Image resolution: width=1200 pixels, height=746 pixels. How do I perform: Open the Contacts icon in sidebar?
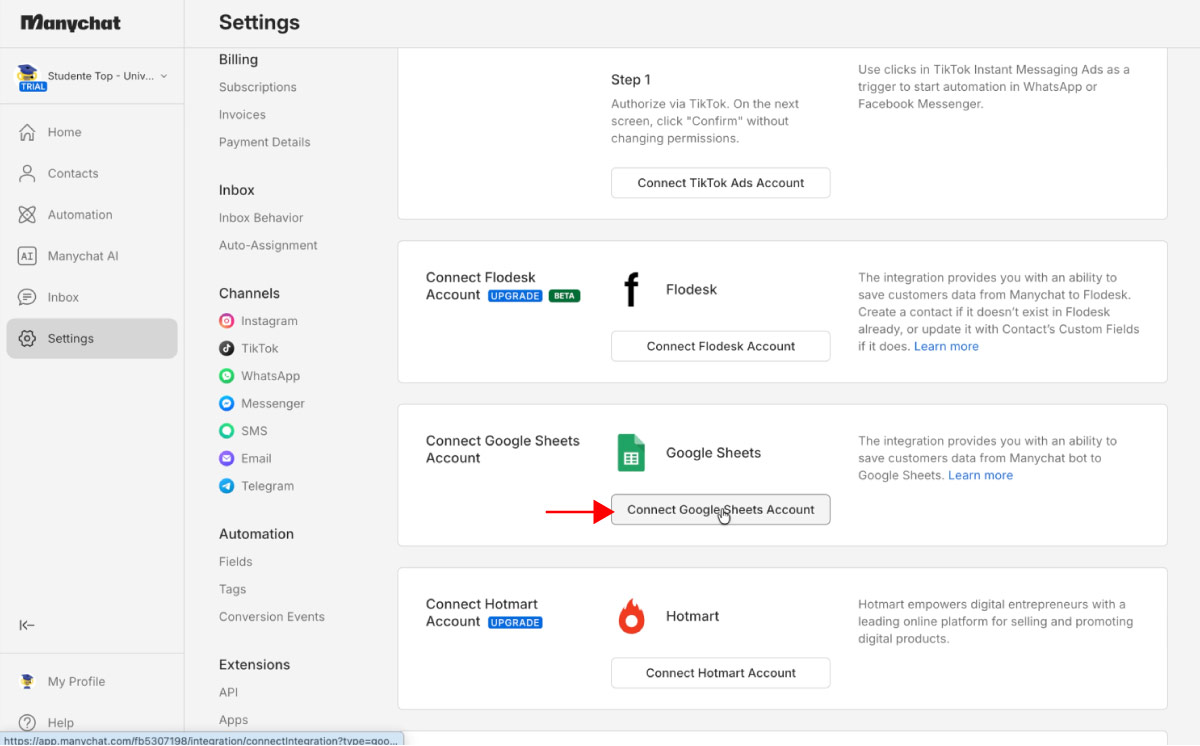(28, 173)
